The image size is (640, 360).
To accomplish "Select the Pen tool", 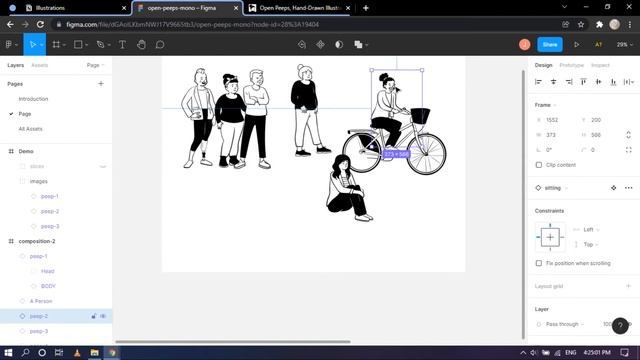I will point(100,44).
